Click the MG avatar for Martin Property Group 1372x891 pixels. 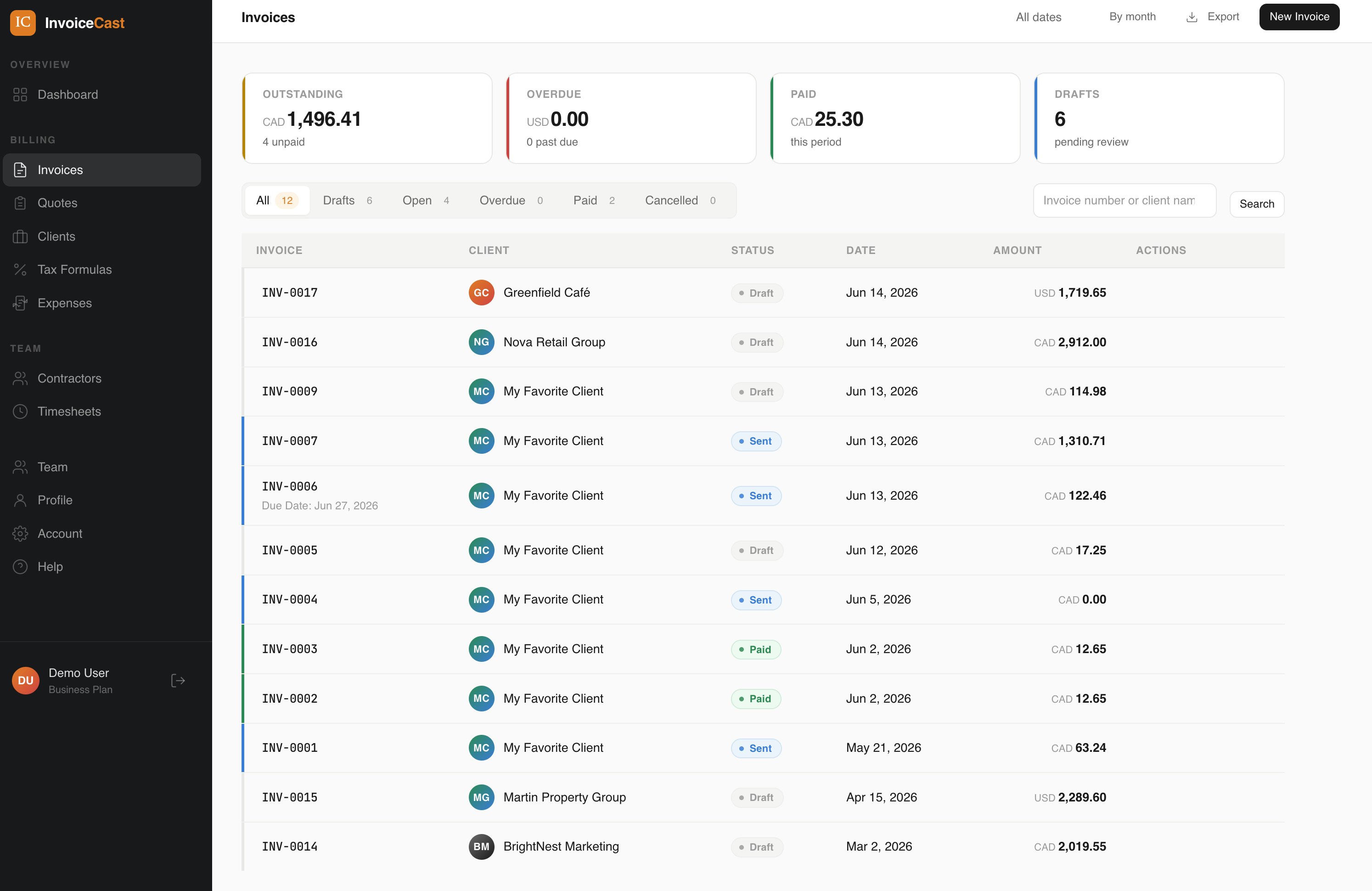click(481, 797)
